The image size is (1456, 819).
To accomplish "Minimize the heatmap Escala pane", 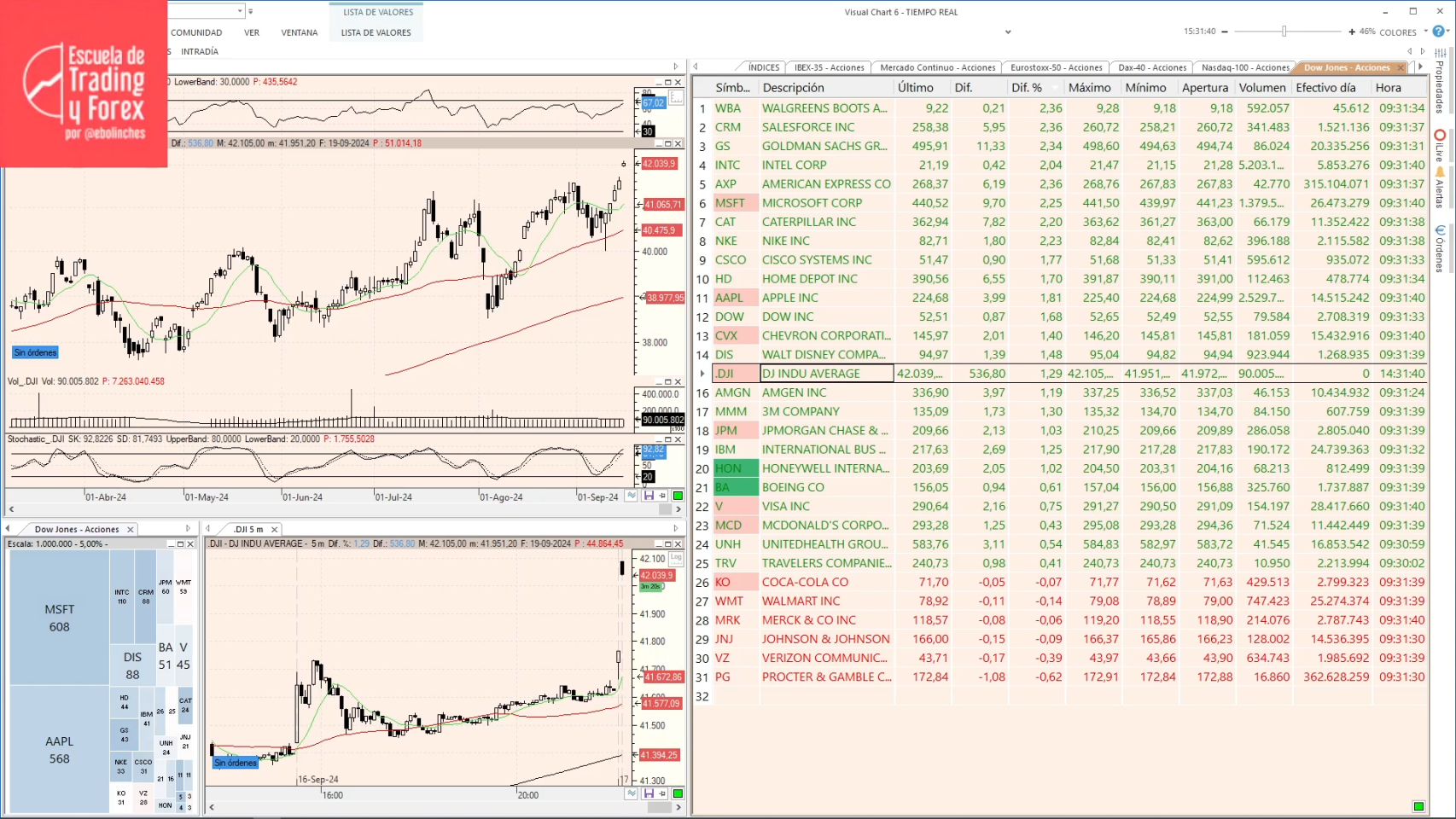I will 171,544.
